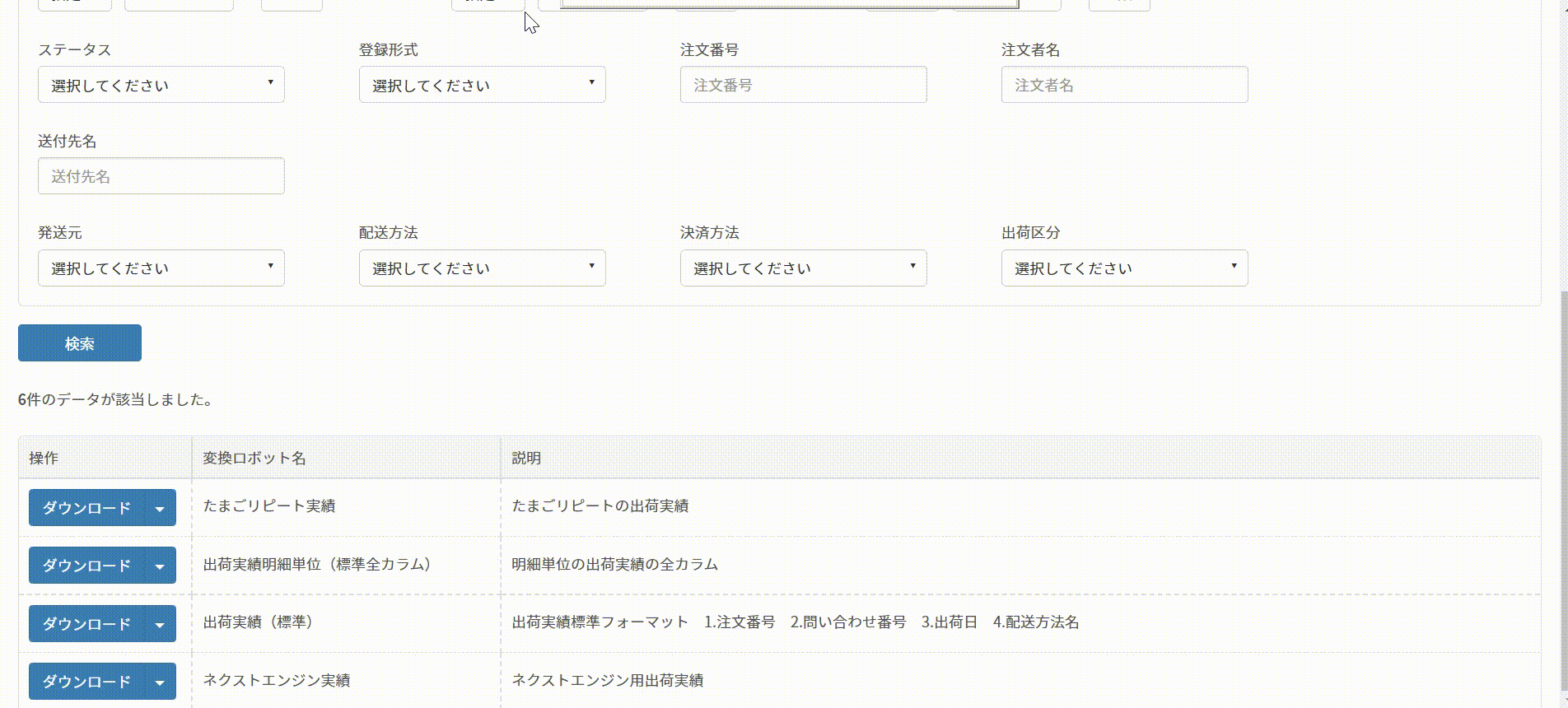Click the 検索 button
1568x708 pixels.
click(80, 343)
